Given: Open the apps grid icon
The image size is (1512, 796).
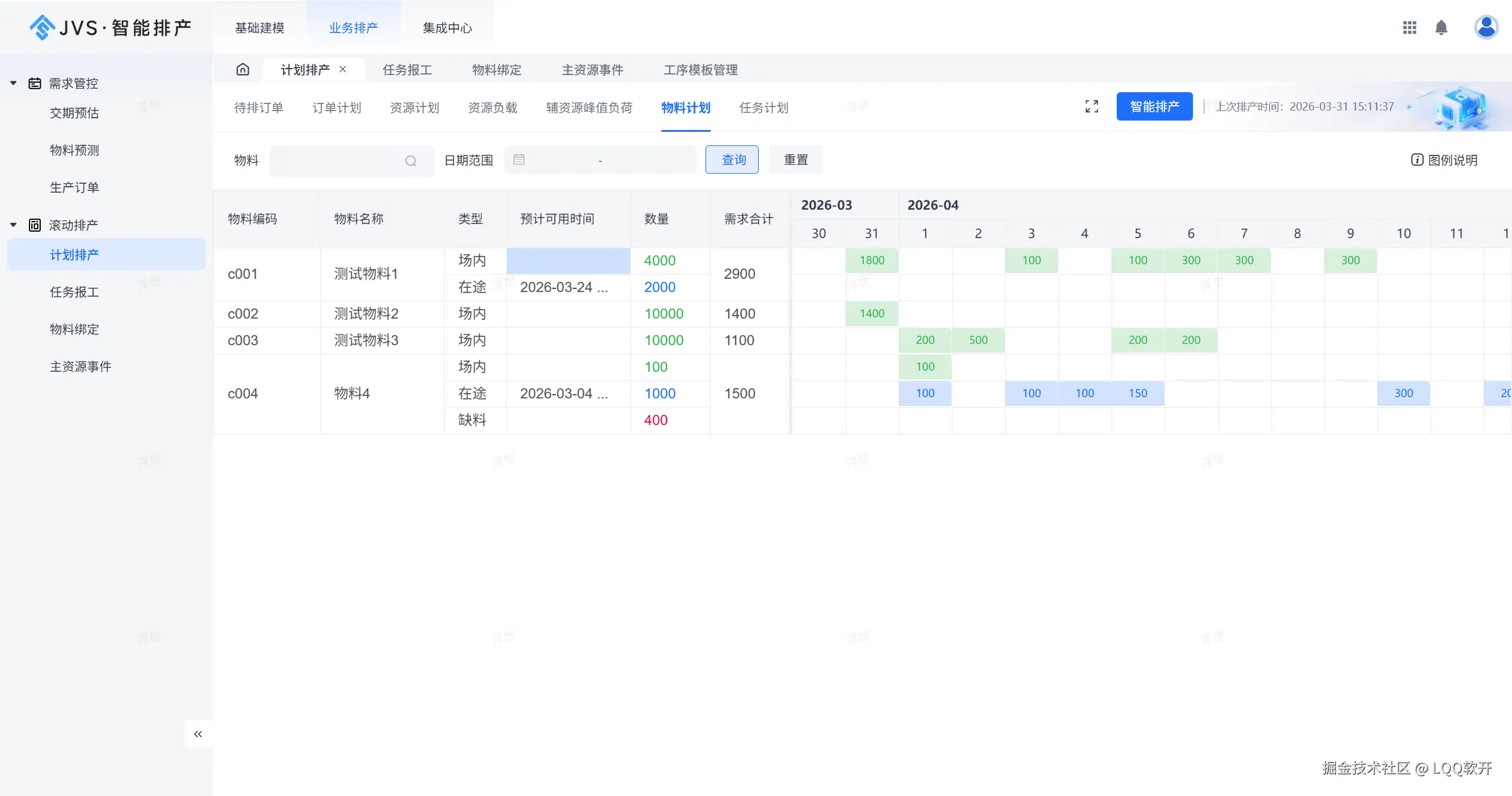Looking at the screenshot, I should [1409, 28].
